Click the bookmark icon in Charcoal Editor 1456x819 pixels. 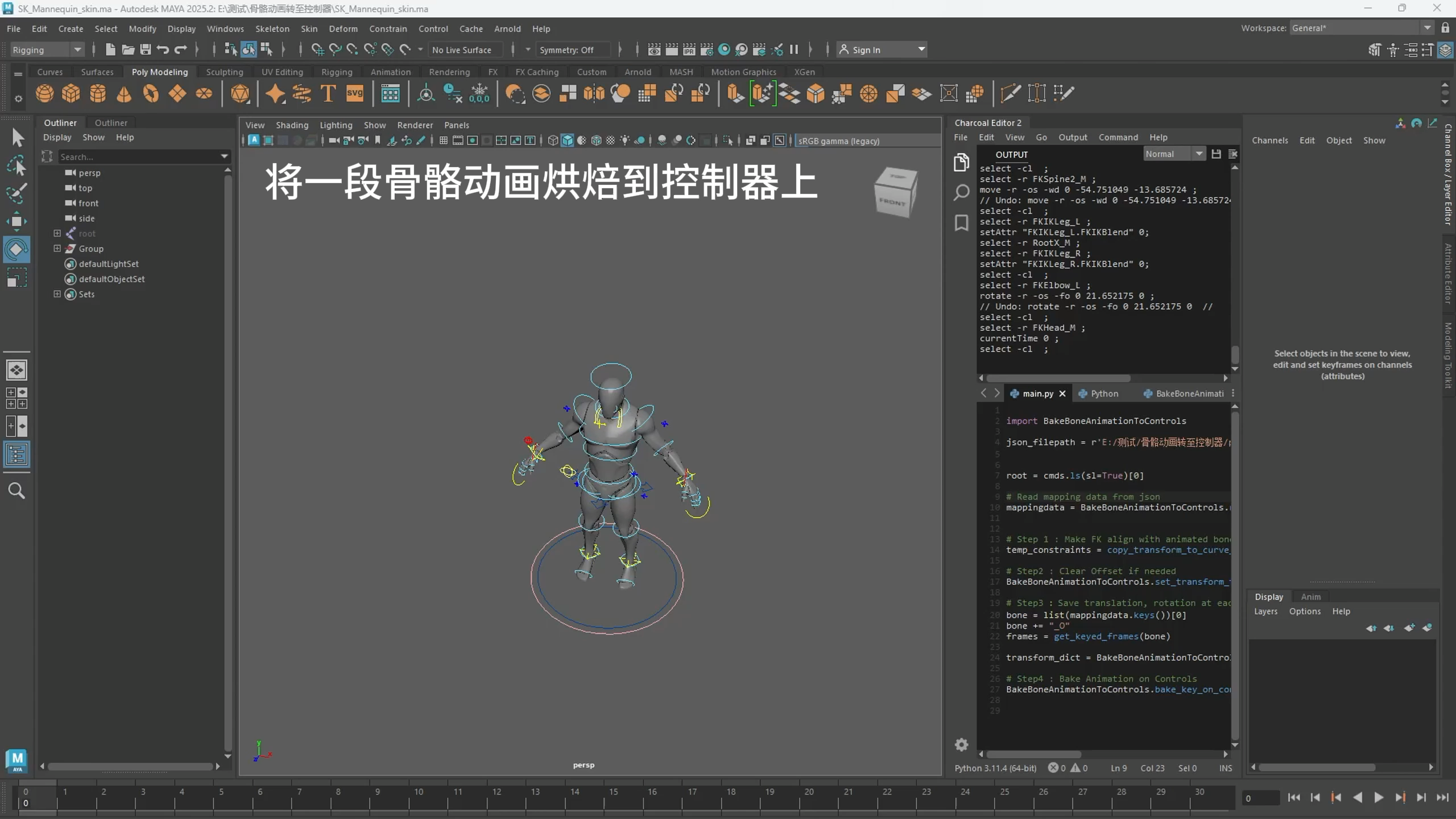pyautogui.click(x=961, y=222)
